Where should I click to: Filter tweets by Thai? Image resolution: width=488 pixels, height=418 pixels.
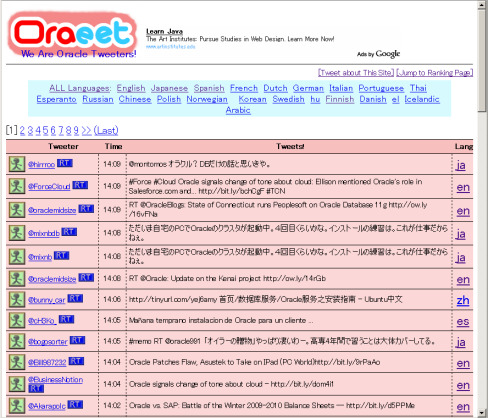click(418, 88)
